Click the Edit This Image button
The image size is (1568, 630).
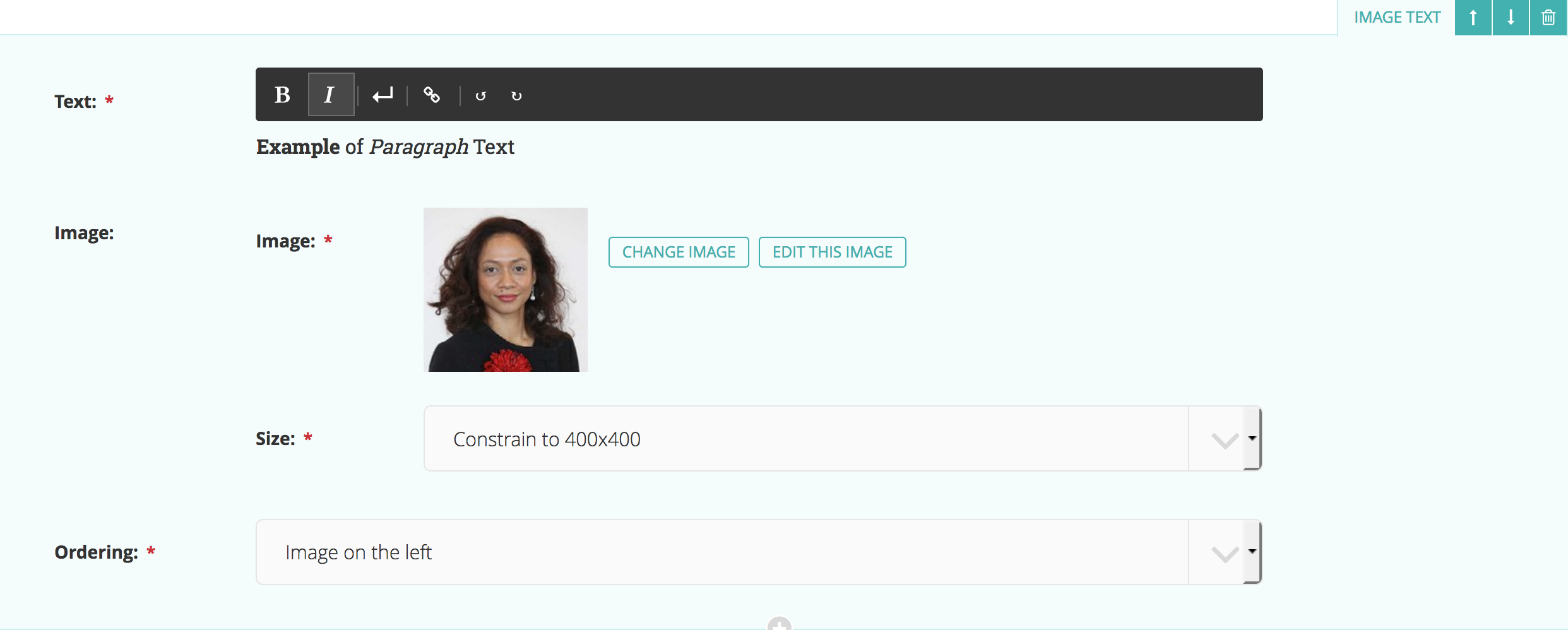tap(832, 253)
